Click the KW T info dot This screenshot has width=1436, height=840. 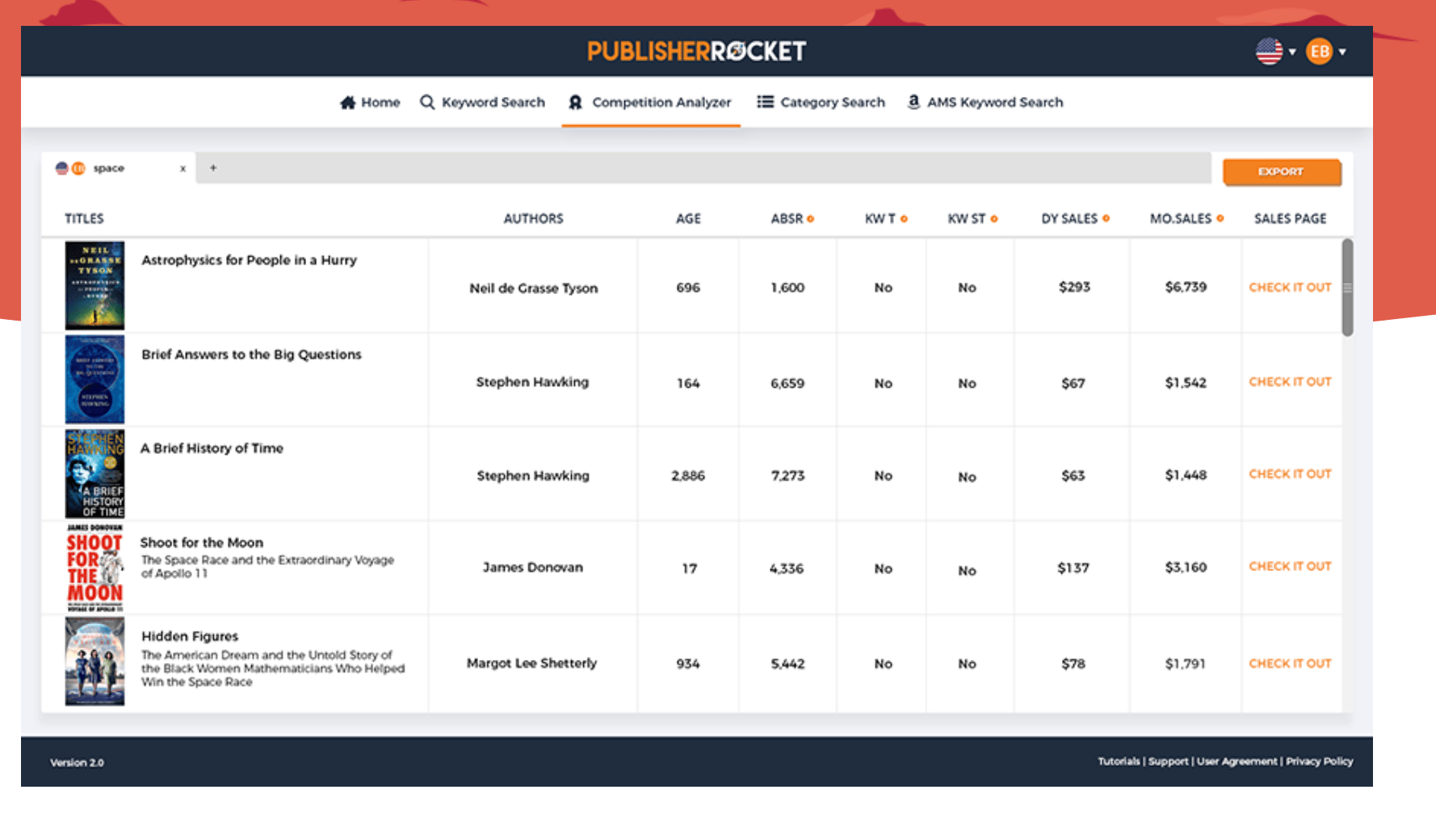pyautogui.click(x=904, y=219)
